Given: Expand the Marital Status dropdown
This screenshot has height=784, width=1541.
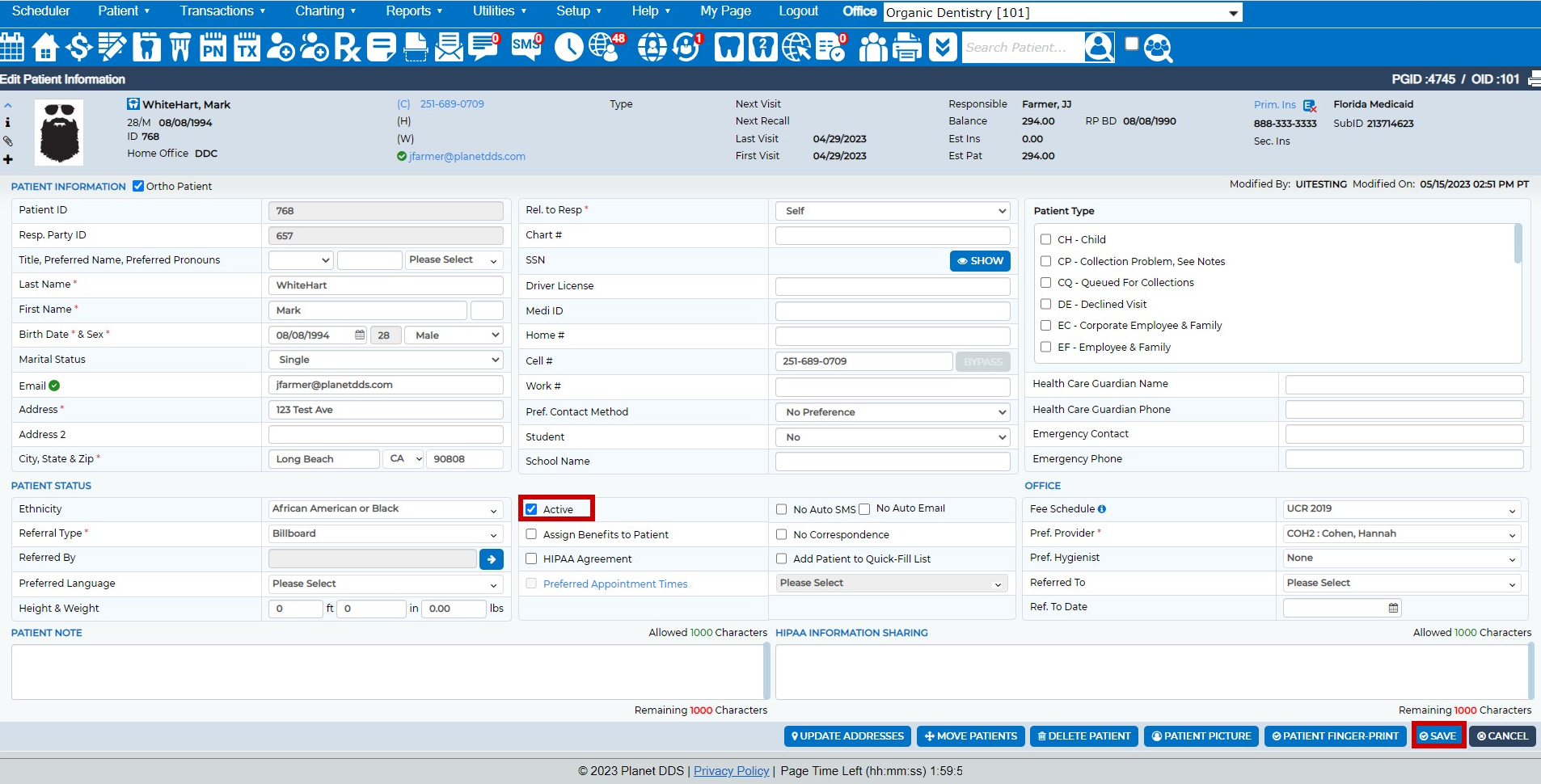Looking at the screenshot, I should coord(386,360).
